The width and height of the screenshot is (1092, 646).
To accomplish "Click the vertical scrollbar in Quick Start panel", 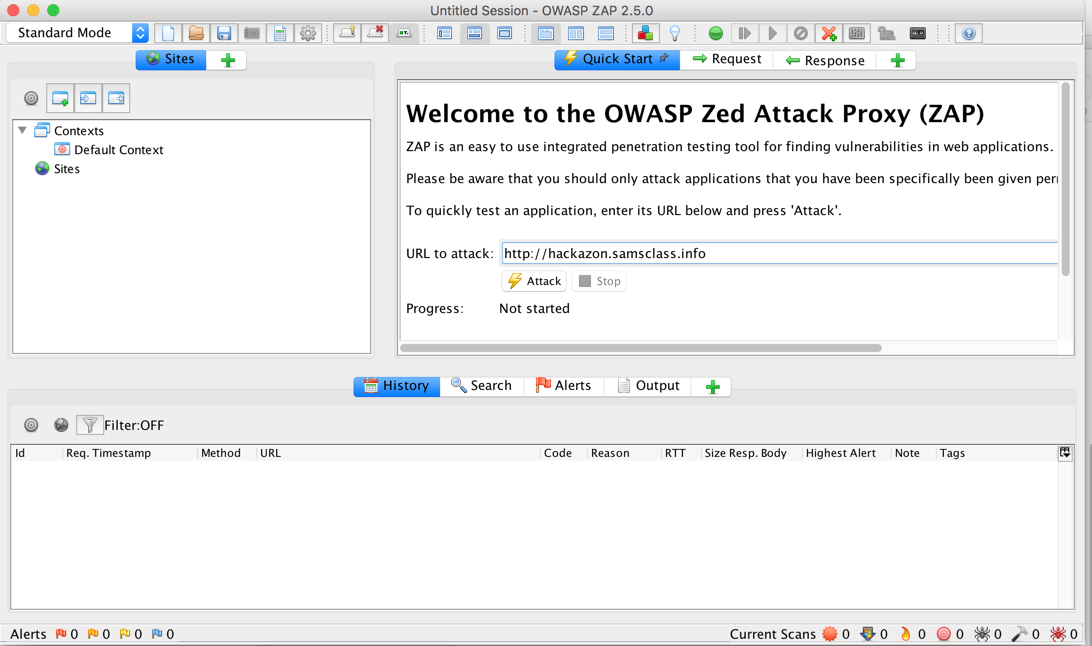I will 1066,180.
